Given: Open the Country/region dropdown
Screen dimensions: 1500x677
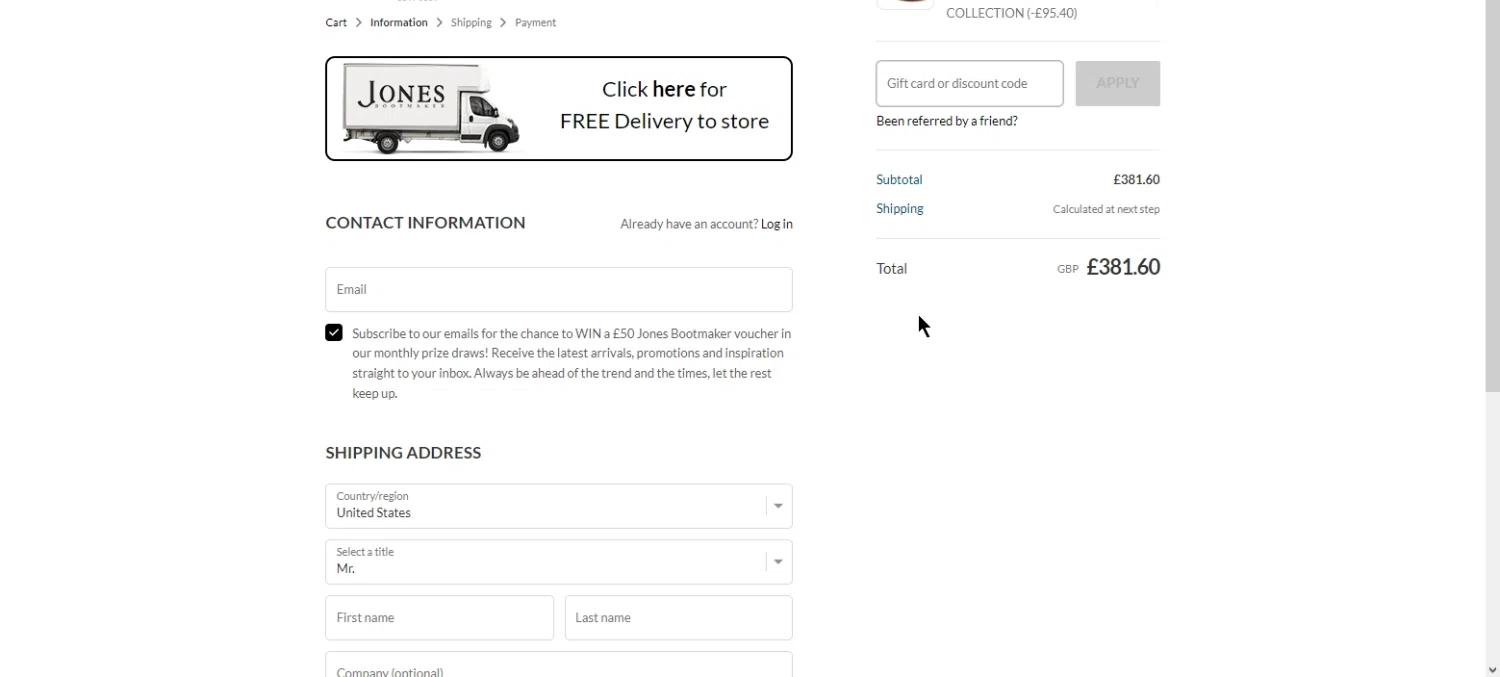Looking at the screenshot, I should pyautogui.click(x=559, y=506).
